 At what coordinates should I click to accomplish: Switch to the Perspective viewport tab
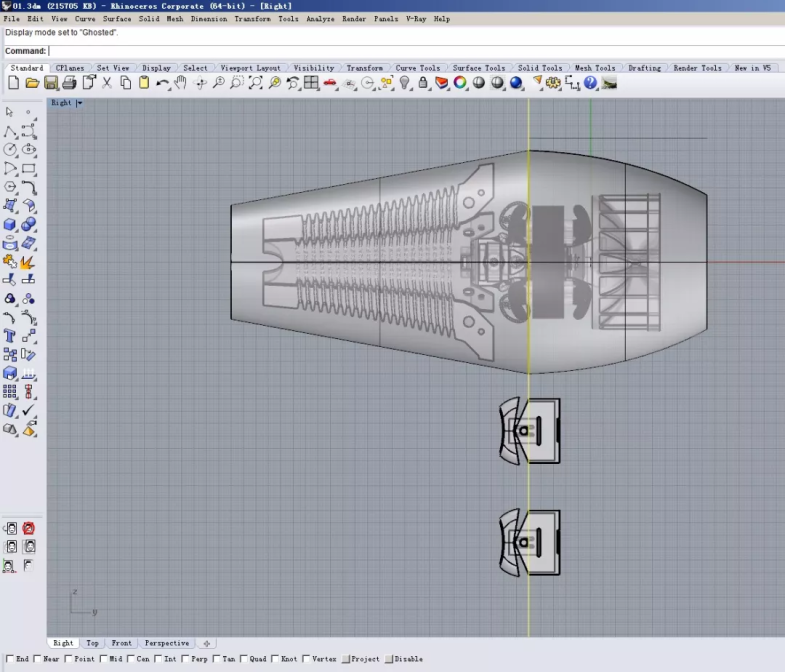click(166, 643)
